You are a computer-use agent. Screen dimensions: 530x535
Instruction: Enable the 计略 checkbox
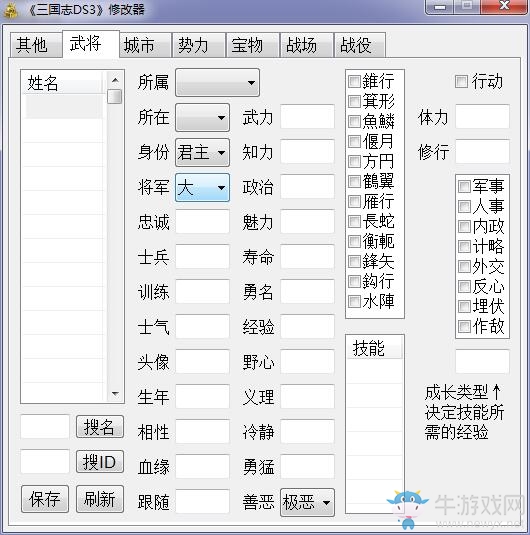[x=464, y=246]
